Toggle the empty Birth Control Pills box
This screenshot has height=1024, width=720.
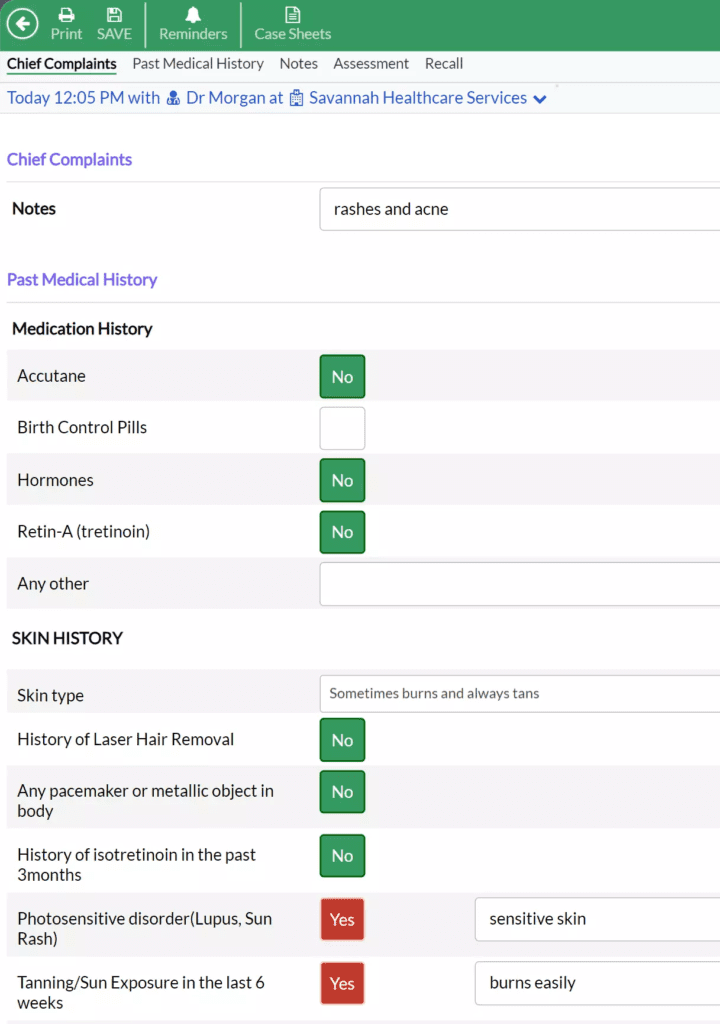[x=342, y=428]
